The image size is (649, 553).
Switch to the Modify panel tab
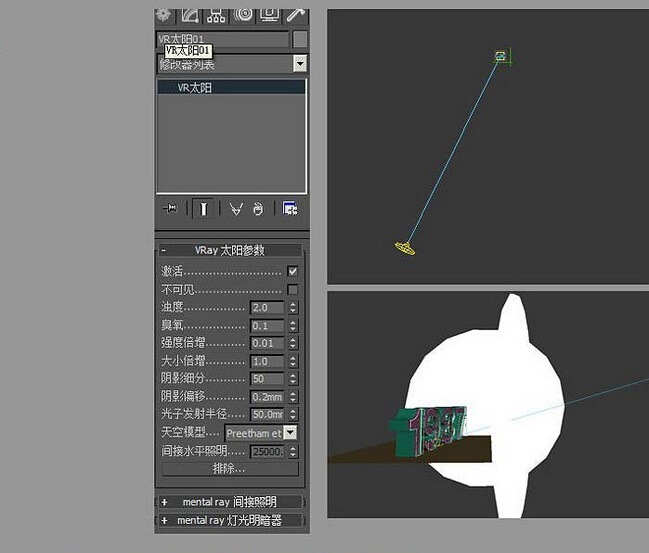click(x=190, y=16)
